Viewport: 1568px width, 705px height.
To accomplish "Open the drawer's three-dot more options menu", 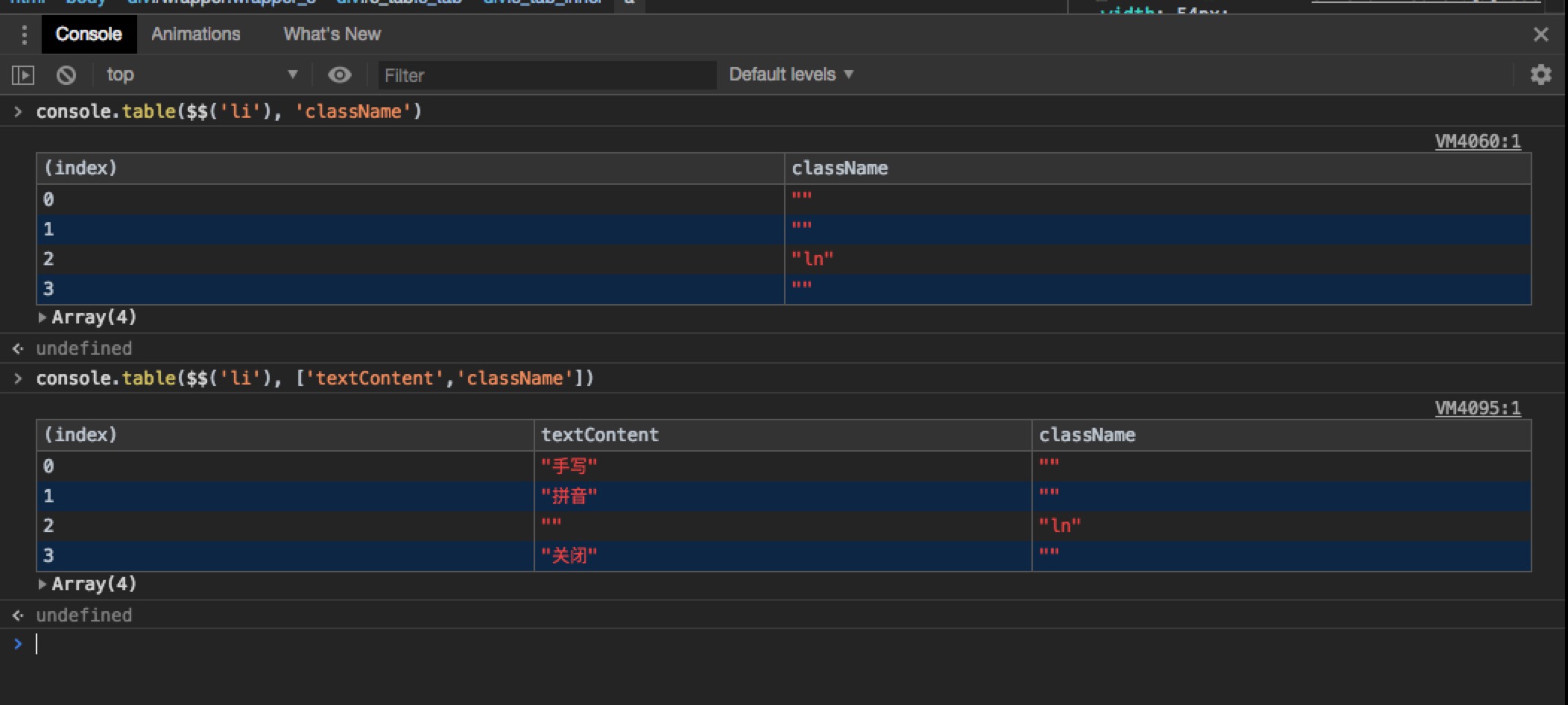I will pos(25,34).
